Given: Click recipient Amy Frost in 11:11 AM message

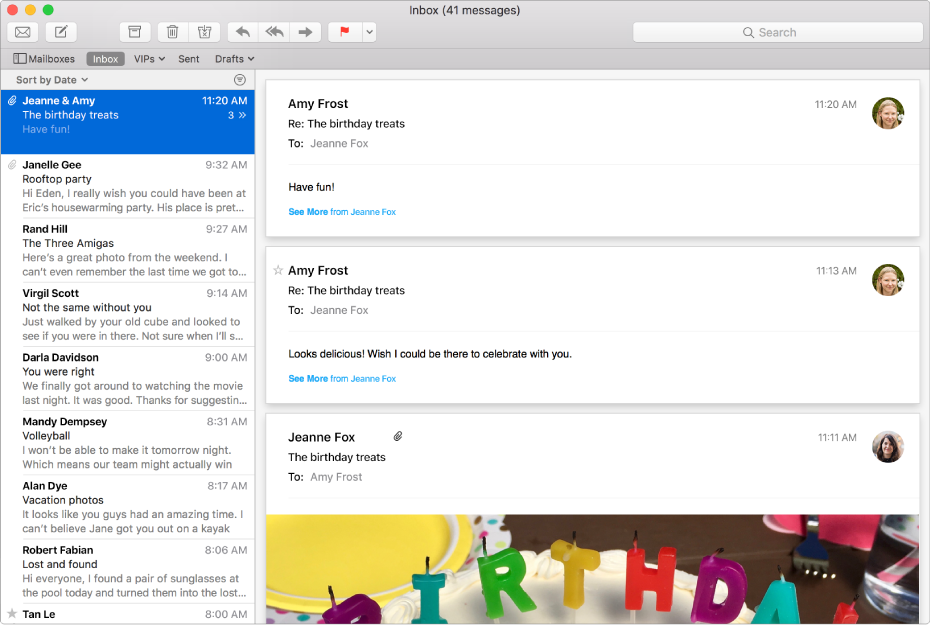Looking at the screenshot, I should click(336, 477).
